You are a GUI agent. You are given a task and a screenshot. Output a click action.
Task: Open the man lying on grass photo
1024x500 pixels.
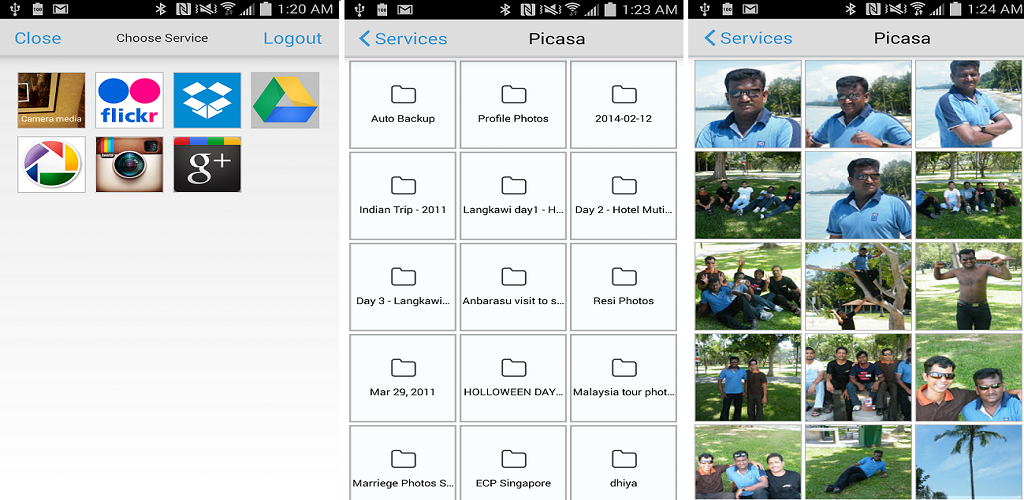(x=858, y=462)
